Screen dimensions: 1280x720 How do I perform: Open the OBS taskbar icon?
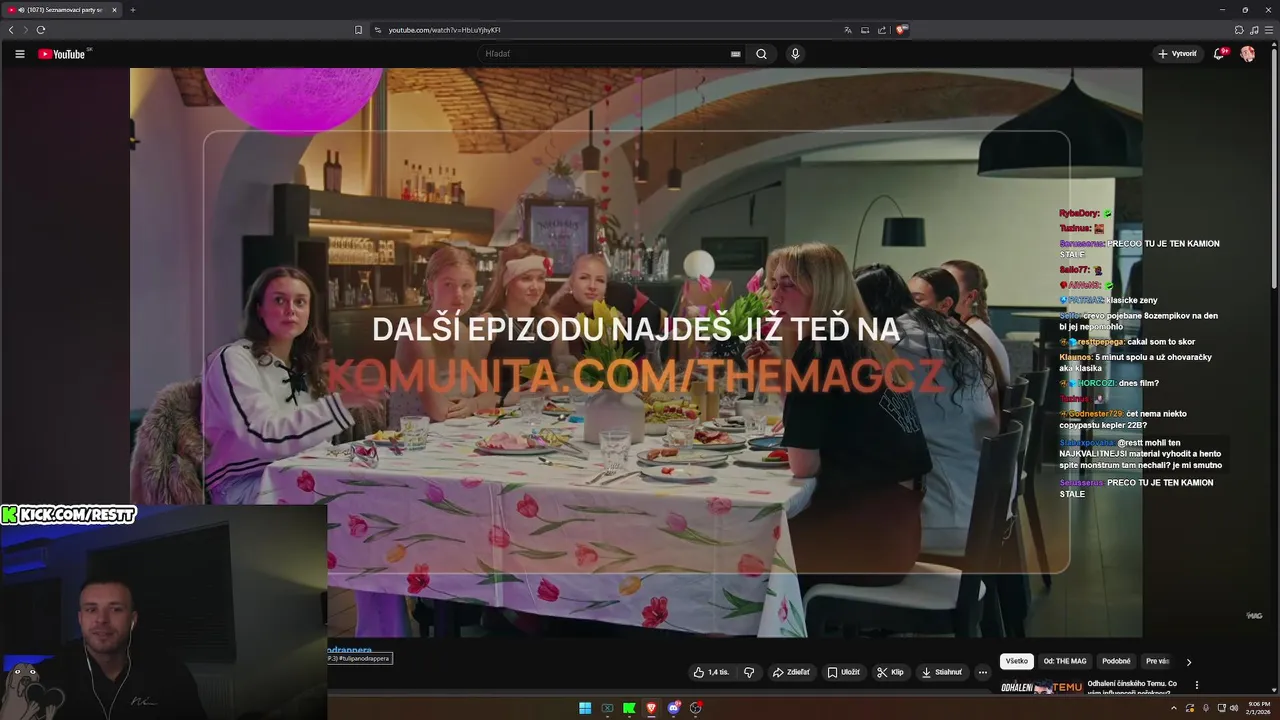696,708
